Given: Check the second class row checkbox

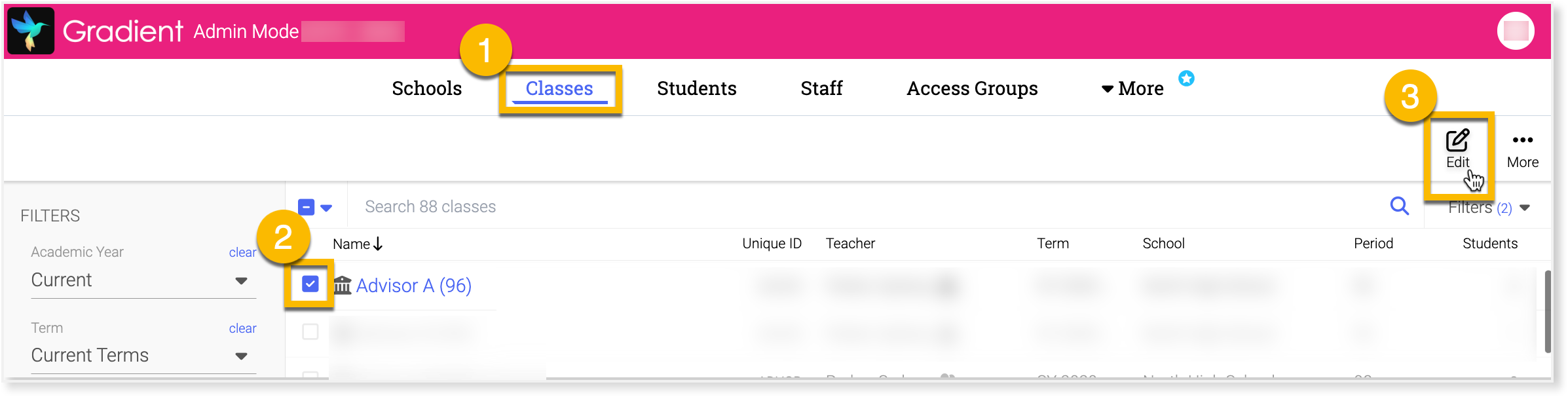Looking at the screenshot, I should [x=310, y=332].
